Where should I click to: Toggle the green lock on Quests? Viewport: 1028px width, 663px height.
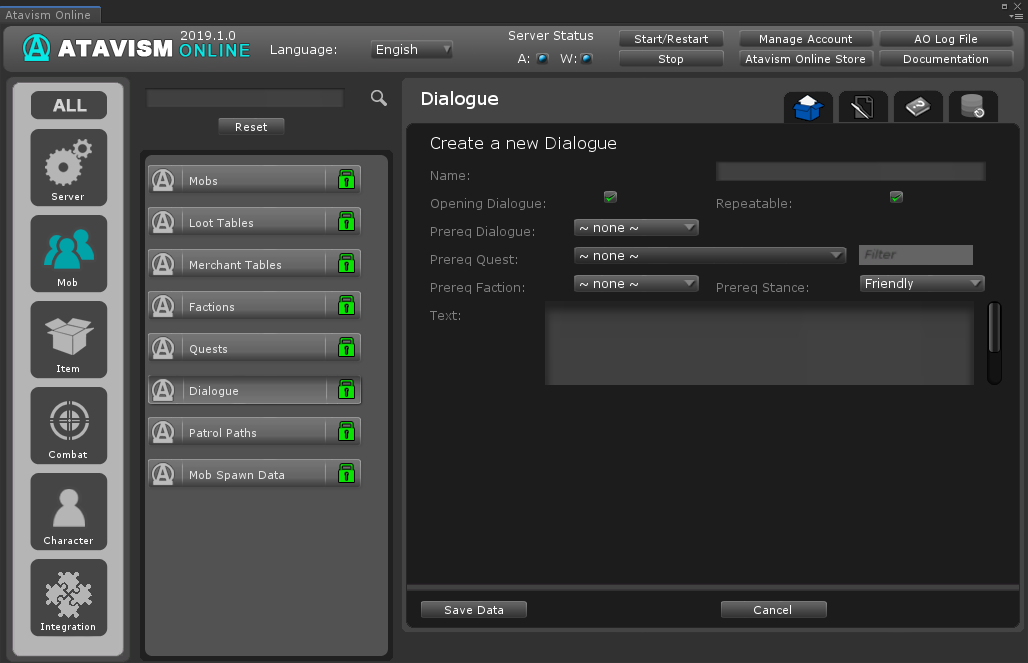click(346, 348)
